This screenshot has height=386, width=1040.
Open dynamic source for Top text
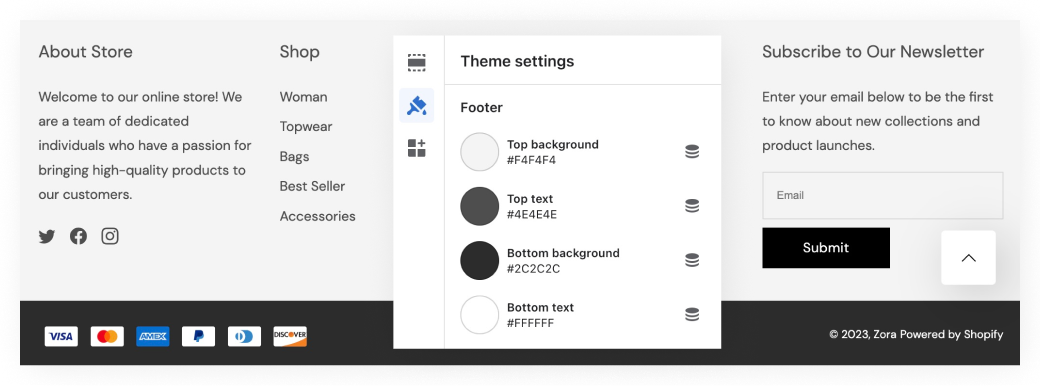click(692, 206)
